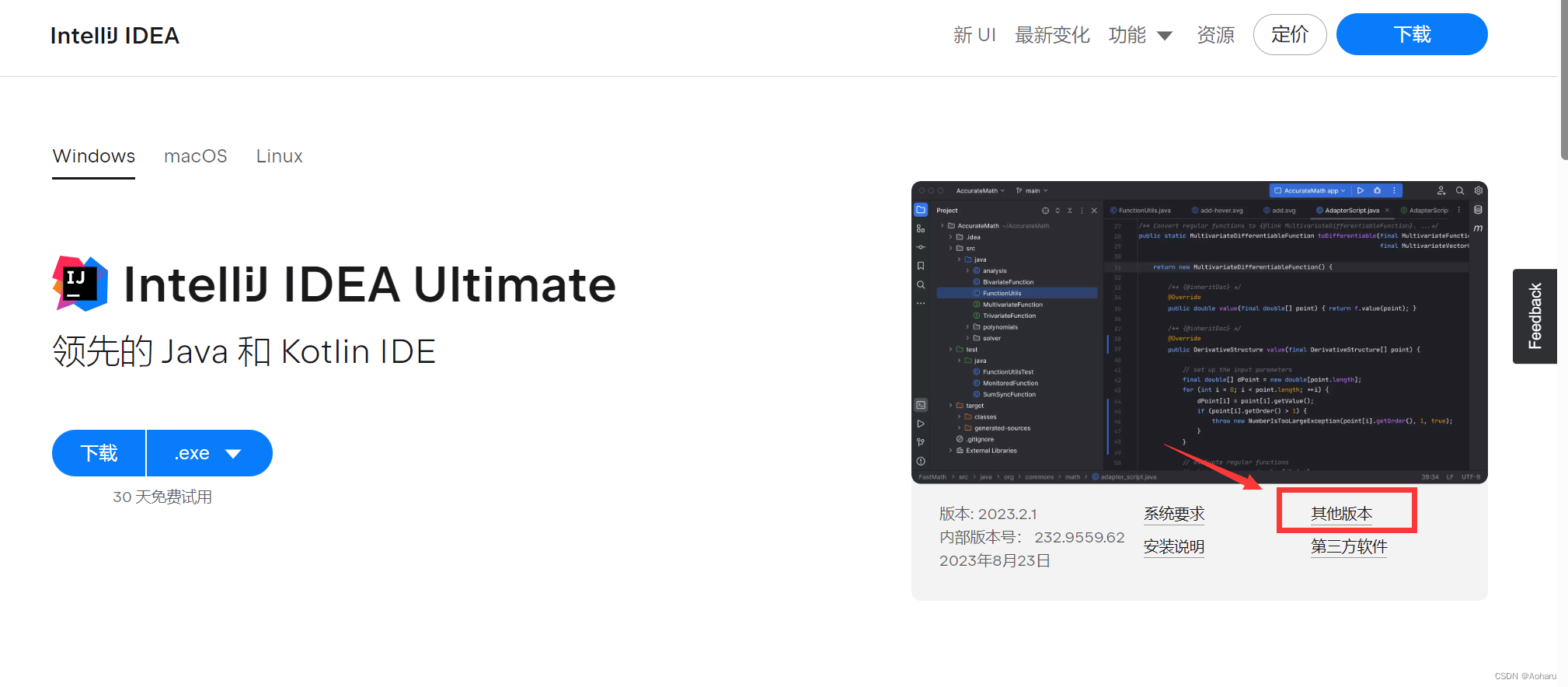The image size is (1568, 687).
Task: Click the build number 232.9559.62
Action: [x=1079, y=537]
